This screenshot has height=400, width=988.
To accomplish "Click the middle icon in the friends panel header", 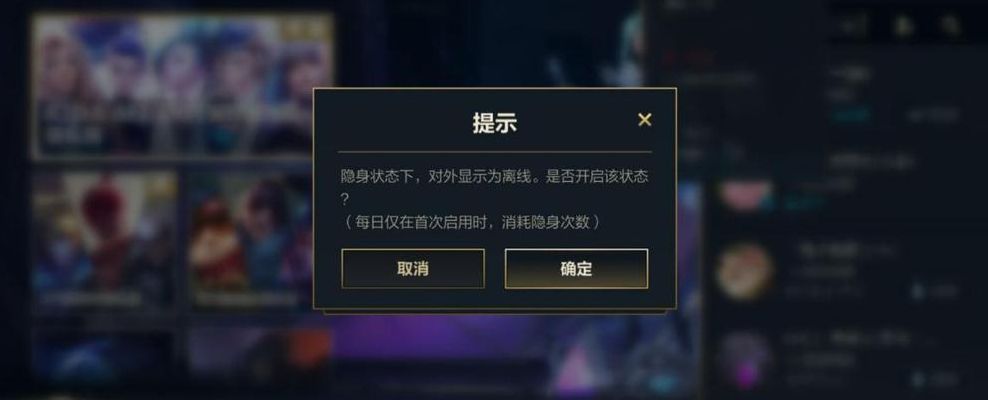I will (903, 25).
